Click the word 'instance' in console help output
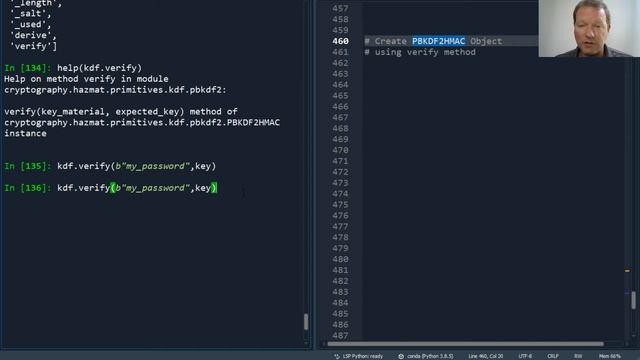Screen dimensions: 640x360 click(x=25, y=133)
